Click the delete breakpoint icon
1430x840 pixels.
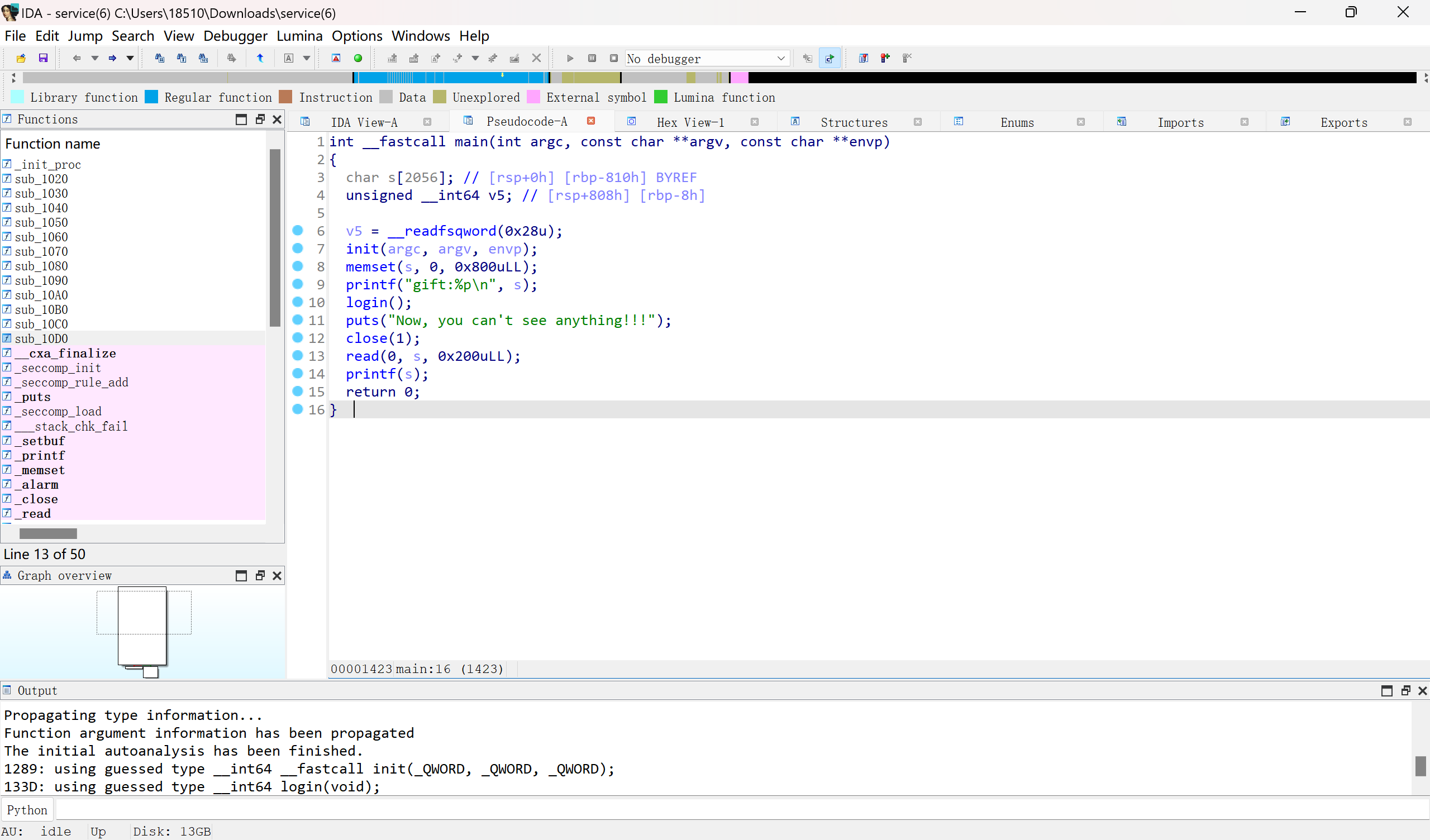pyautogui.click(x=907, y=58)
